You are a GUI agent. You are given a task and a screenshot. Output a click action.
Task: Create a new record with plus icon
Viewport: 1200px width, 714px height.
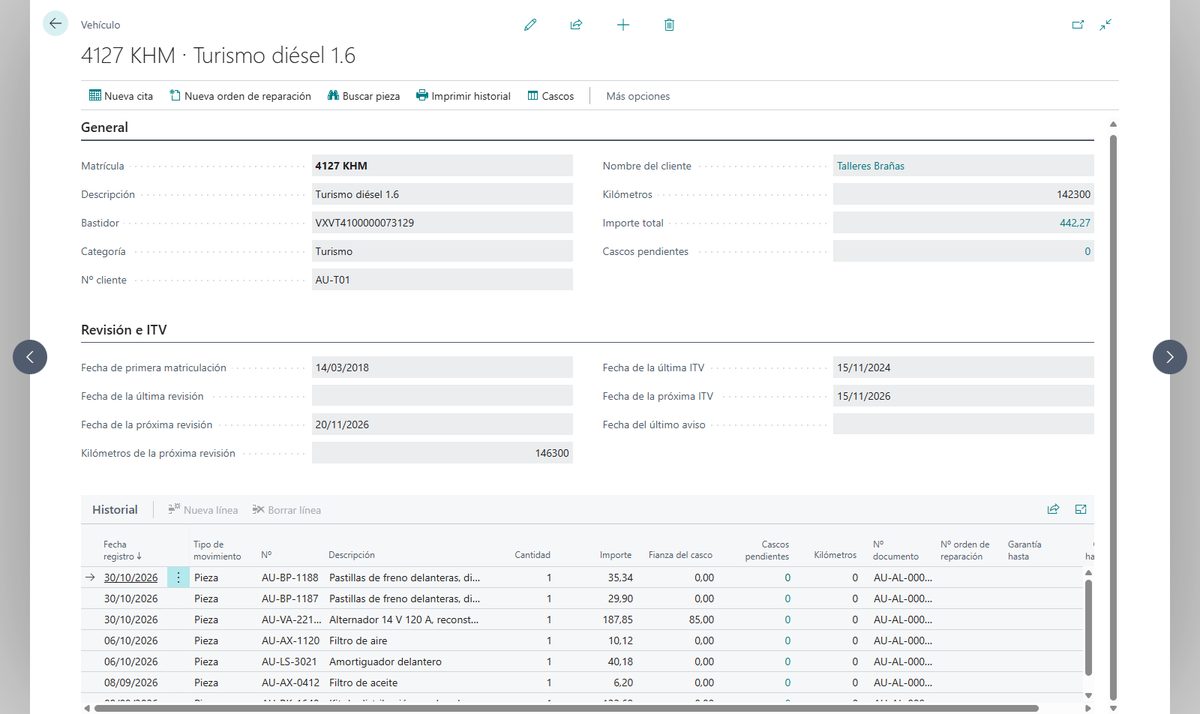coord(623,24)
